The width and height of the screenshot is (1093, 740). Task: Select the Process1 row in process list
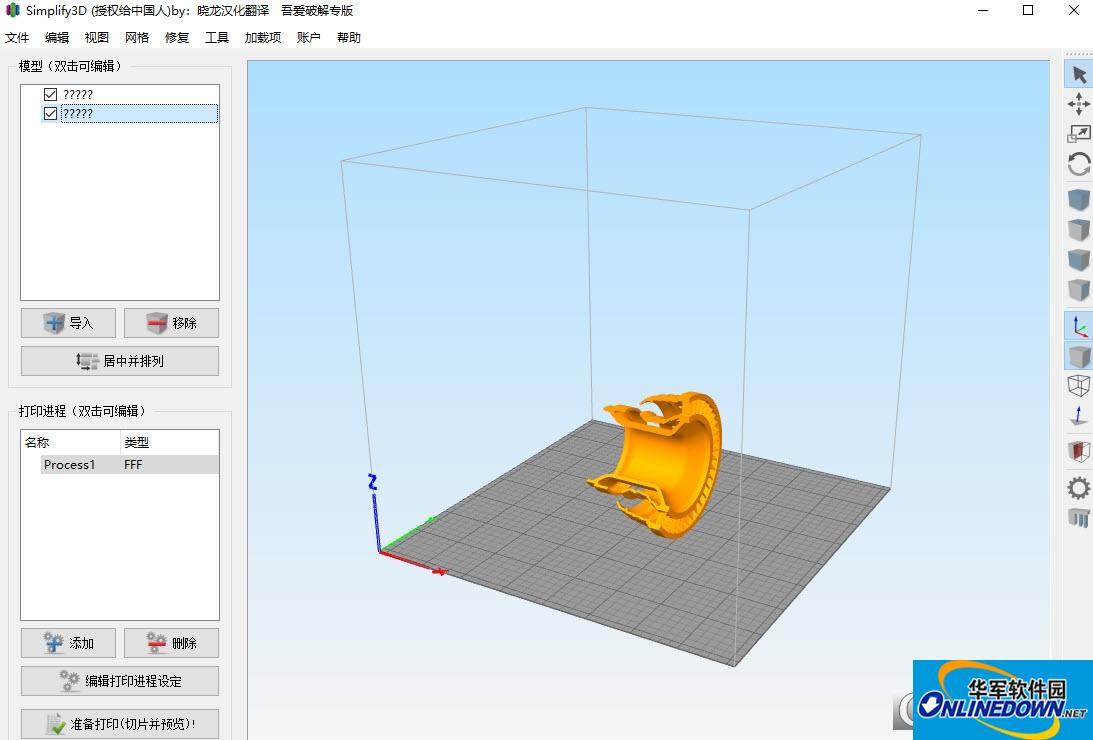[130, 465]
